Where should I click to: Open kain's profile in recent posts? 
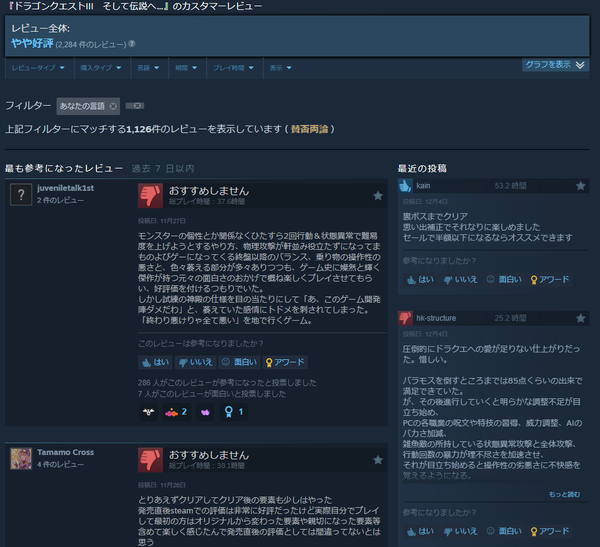click(x=423, y=186)
